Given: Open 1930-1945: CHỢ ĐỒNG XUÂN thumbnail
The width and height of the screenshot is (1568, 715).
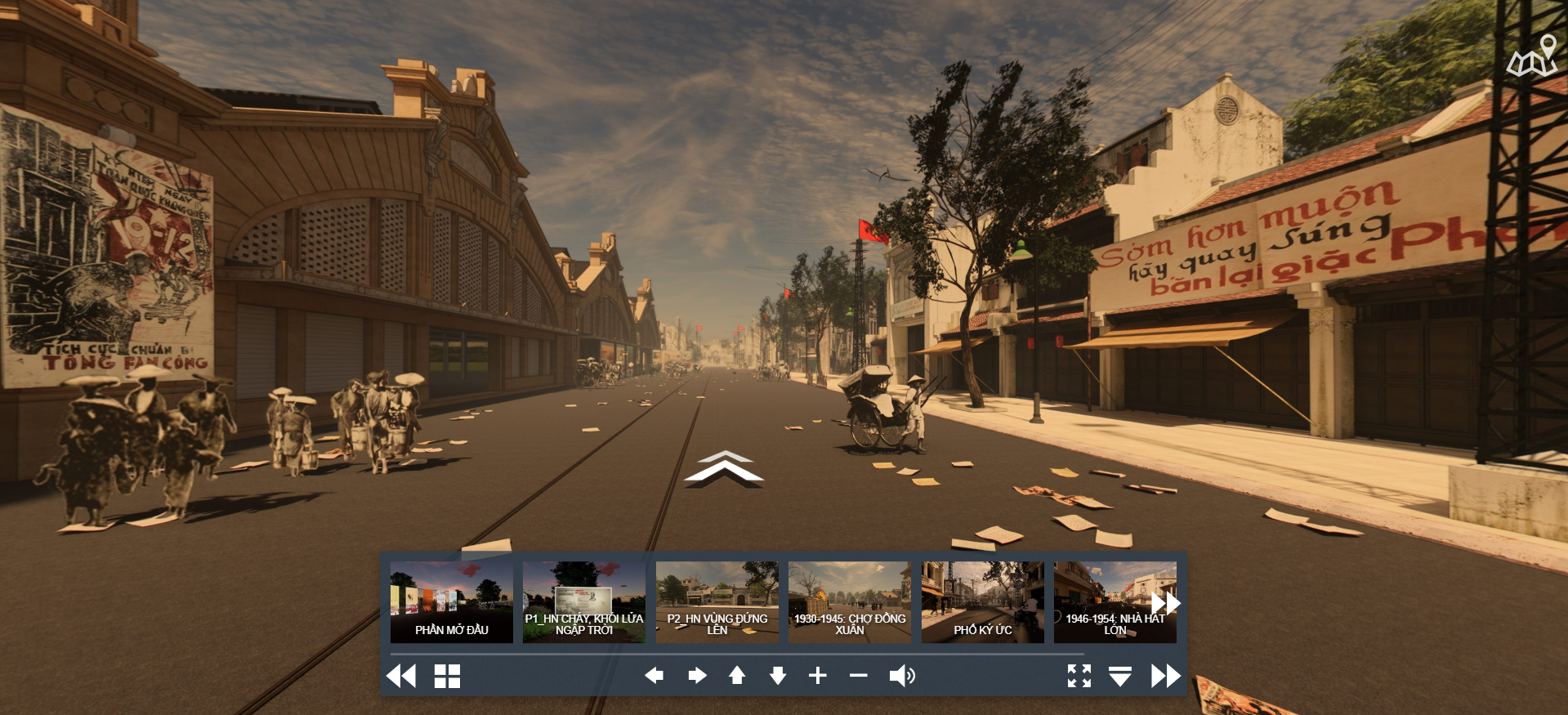Looking at the screenshot, I should pyautogui.click(x=850, y=602).
